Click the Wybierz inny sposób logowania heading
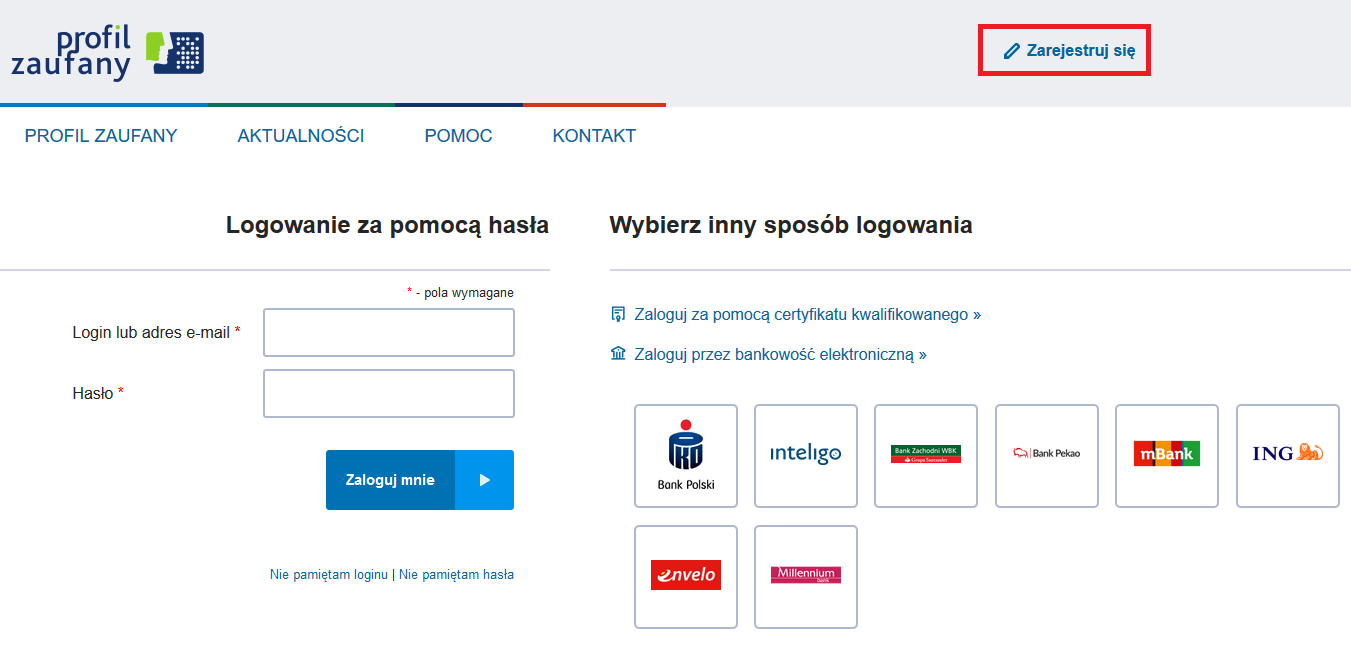 pos(791,225)
